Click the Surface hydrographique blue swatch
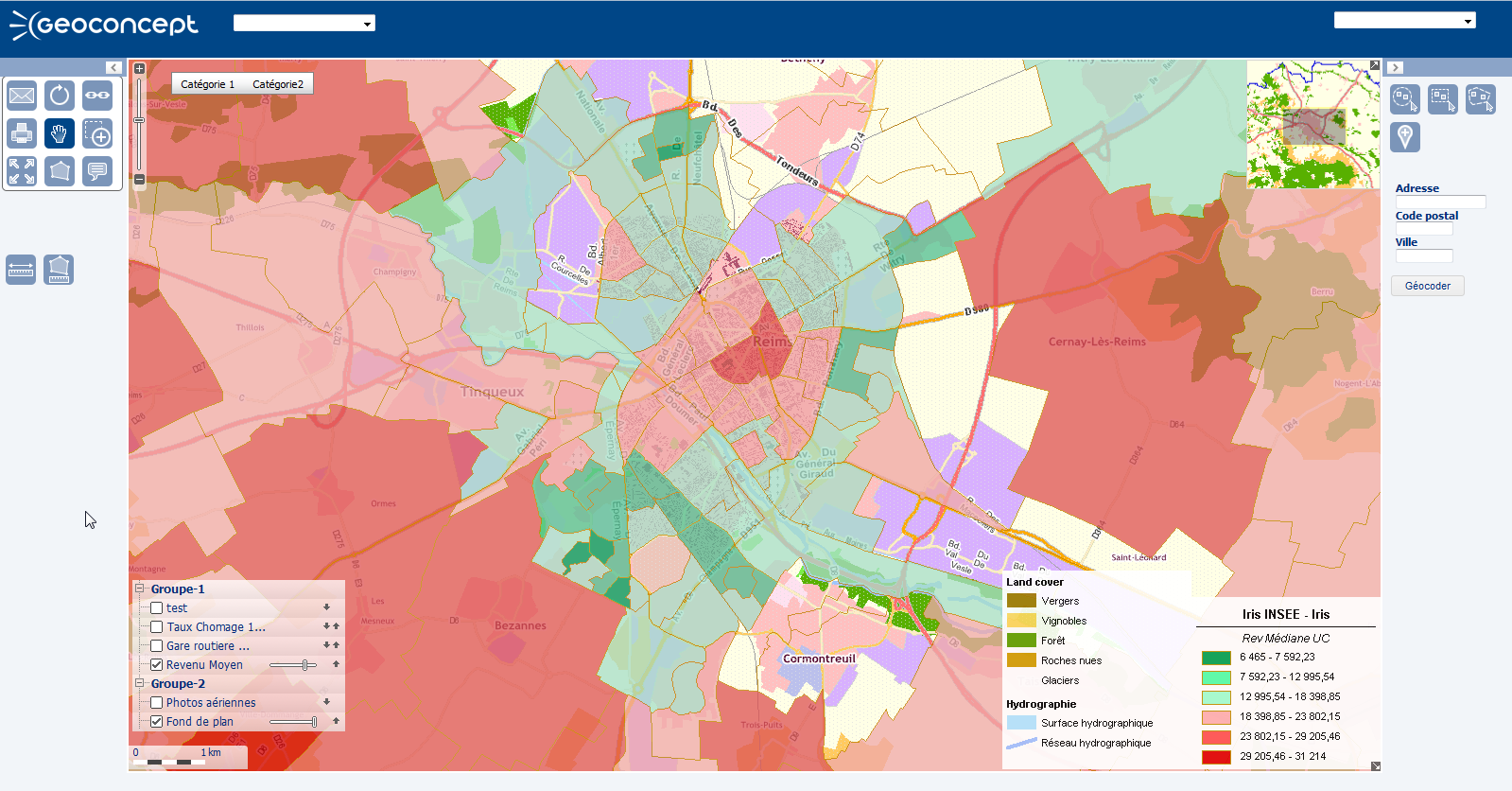1512x791 pixels. [1021, 723]
